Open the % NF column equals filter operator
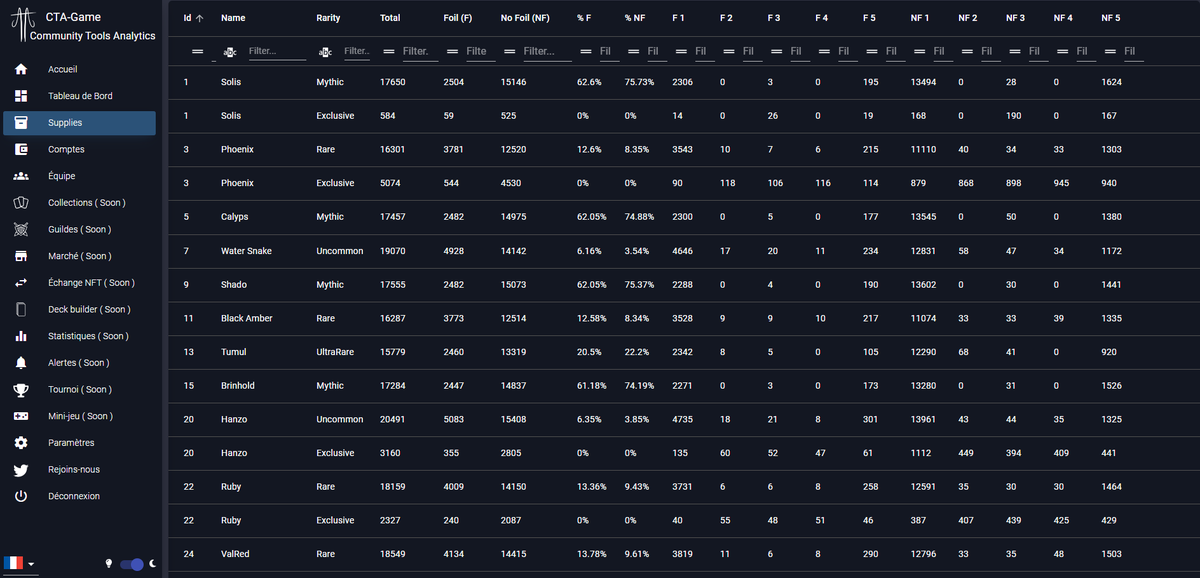 click(632, 51)
